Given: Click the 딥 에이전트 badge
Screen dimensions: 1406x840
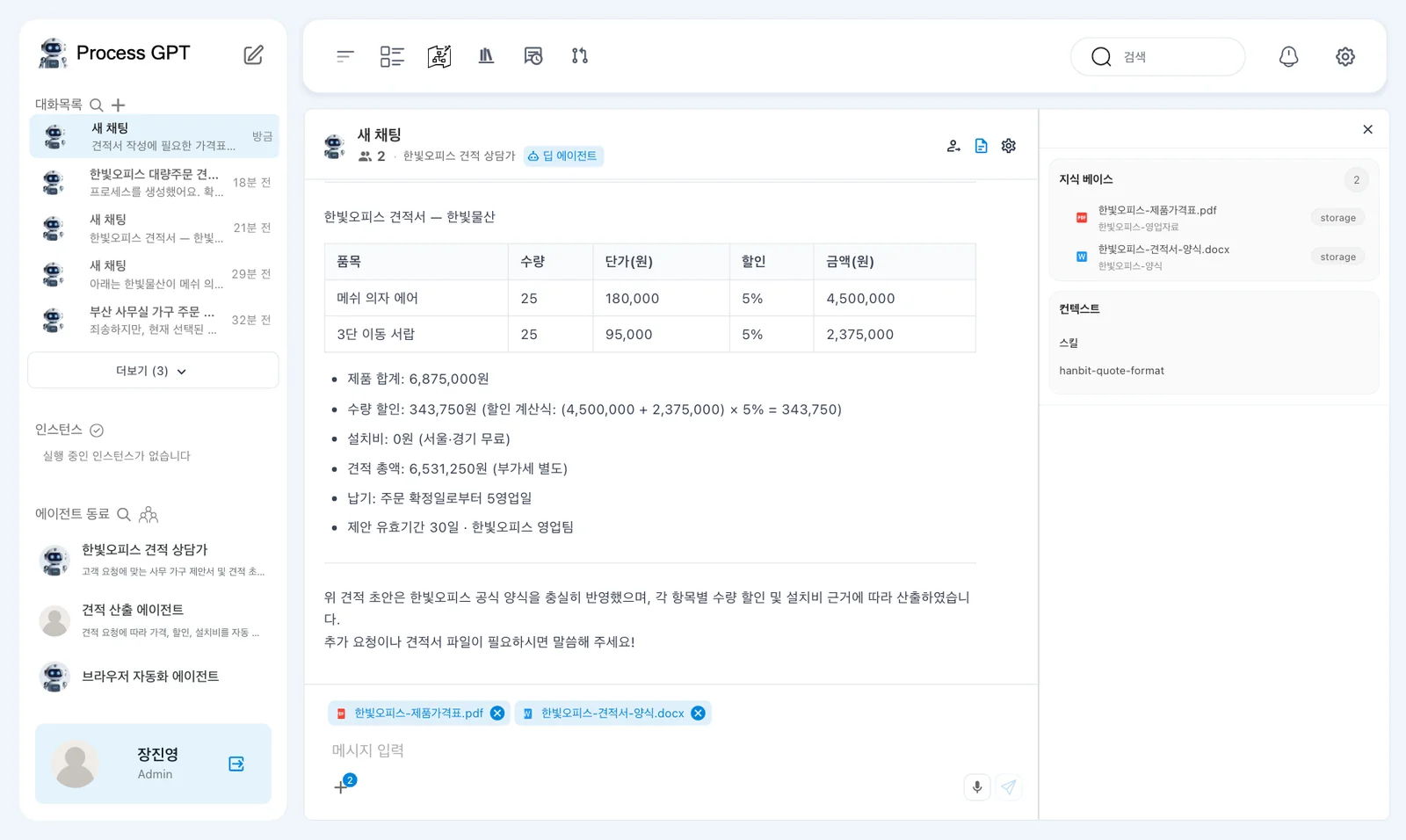Looking at the screenshot, I should (563, 156).
